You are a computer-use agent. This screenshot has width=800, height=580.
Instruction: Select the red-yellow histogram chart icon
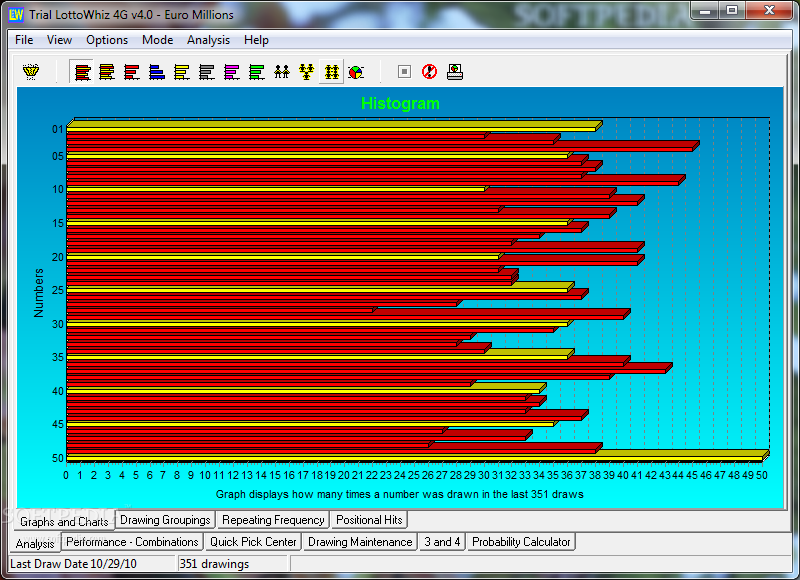83,72
